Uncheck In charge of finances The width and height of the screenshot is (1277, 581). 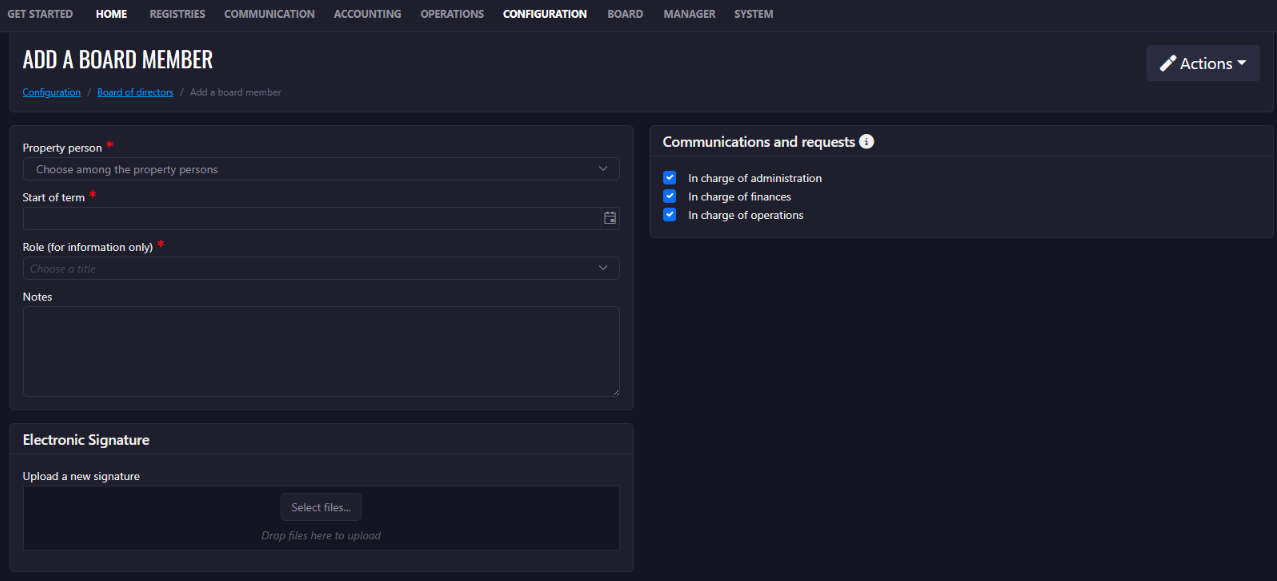tap(670, 196)
